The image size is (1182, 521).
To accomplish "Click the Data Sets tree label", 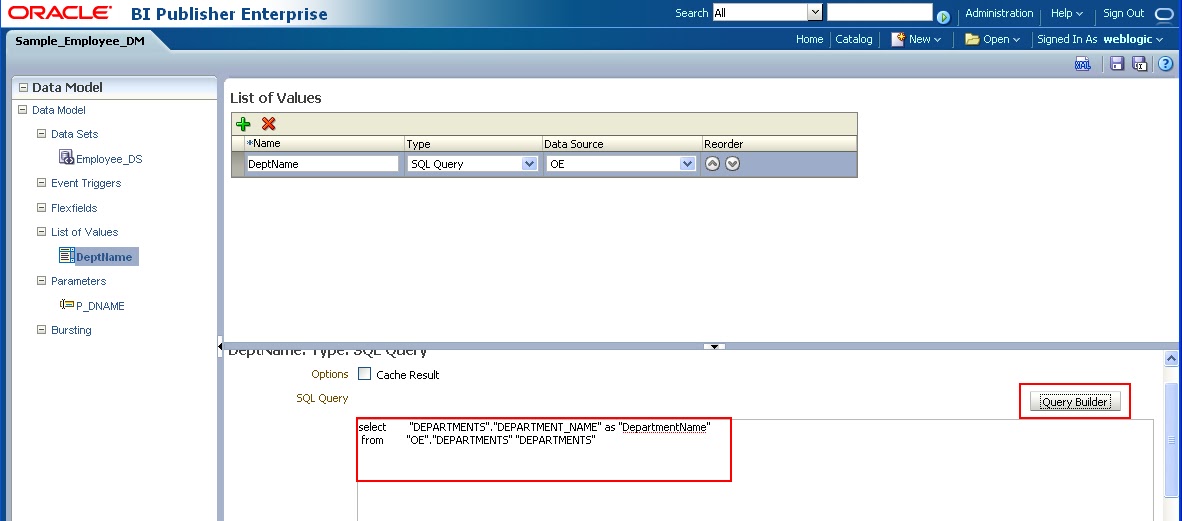I will point(75,134).
